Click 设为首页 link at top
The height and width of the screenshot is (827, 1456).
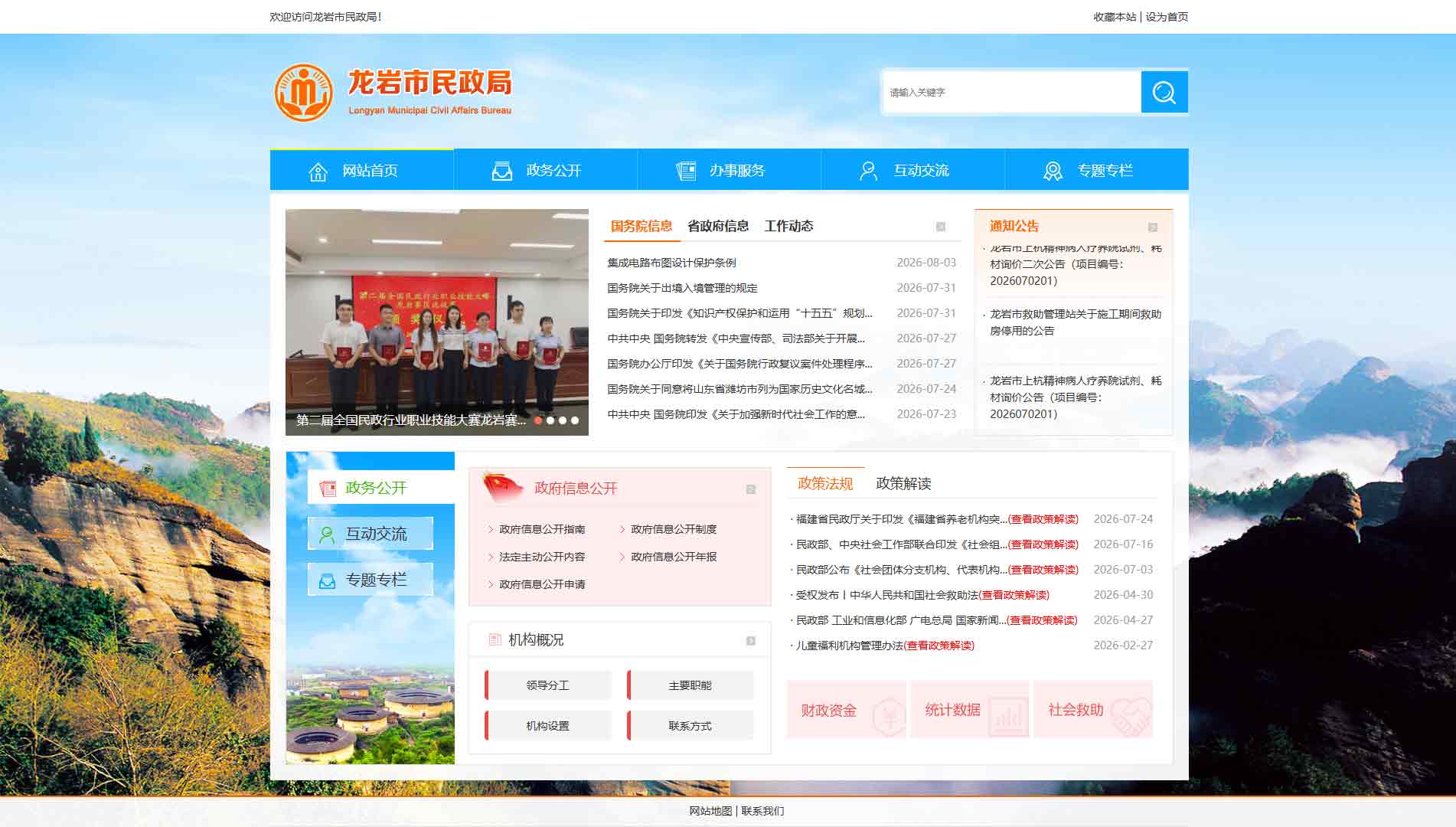point(1167,17)
